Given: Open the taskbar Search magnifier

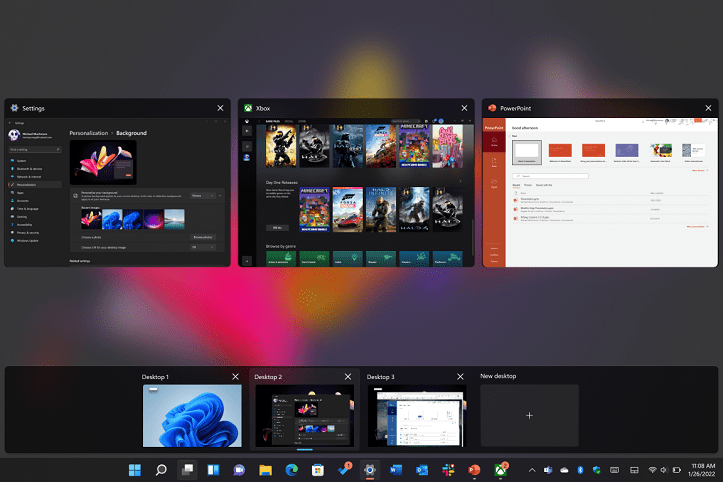Looking at the screenshot, I should [161, 470].
